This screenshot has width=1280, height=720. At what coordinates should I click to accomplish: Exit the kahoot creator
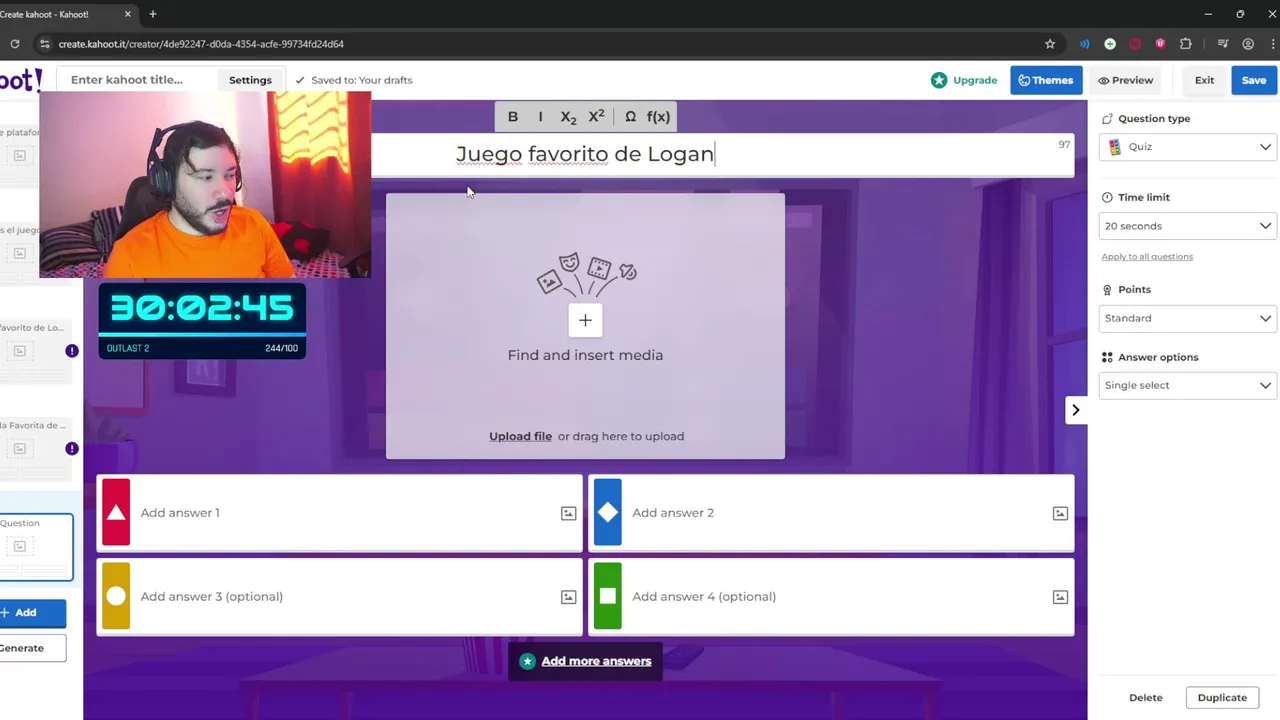(1204, 80)
